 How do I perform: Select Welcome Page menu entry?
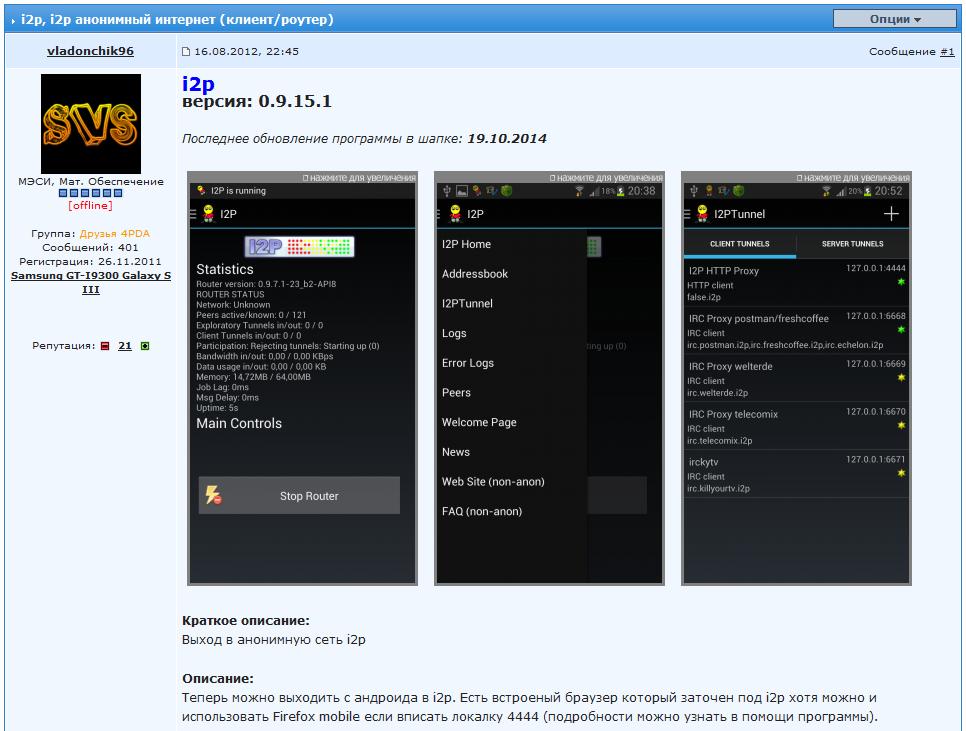click(479, 422)
